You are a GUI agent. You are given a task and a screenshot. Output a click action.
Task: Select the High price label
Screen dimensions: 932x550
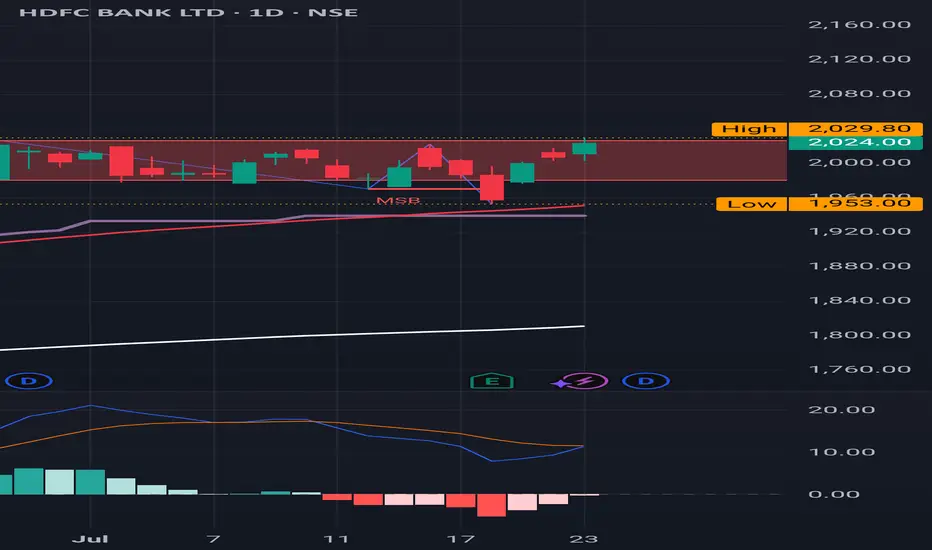click(749, 129)
